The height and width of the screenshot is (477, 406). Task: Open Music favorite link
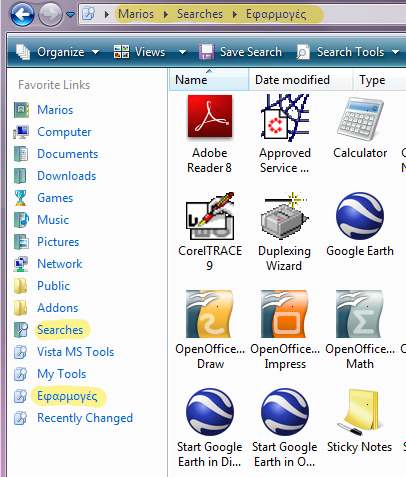coord(53,220)
